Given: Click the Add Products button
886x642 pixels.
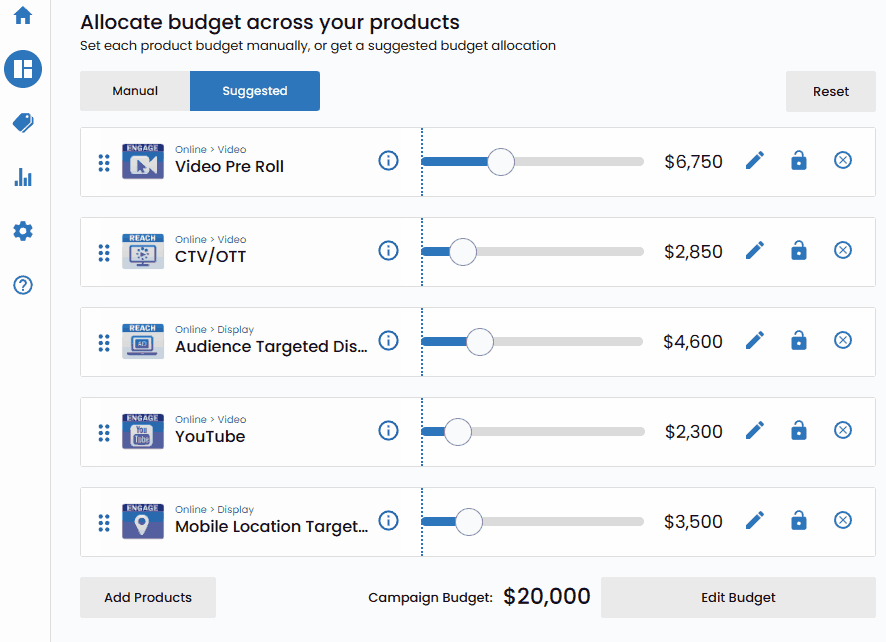Looking at the screenshot, I should 148,598.
